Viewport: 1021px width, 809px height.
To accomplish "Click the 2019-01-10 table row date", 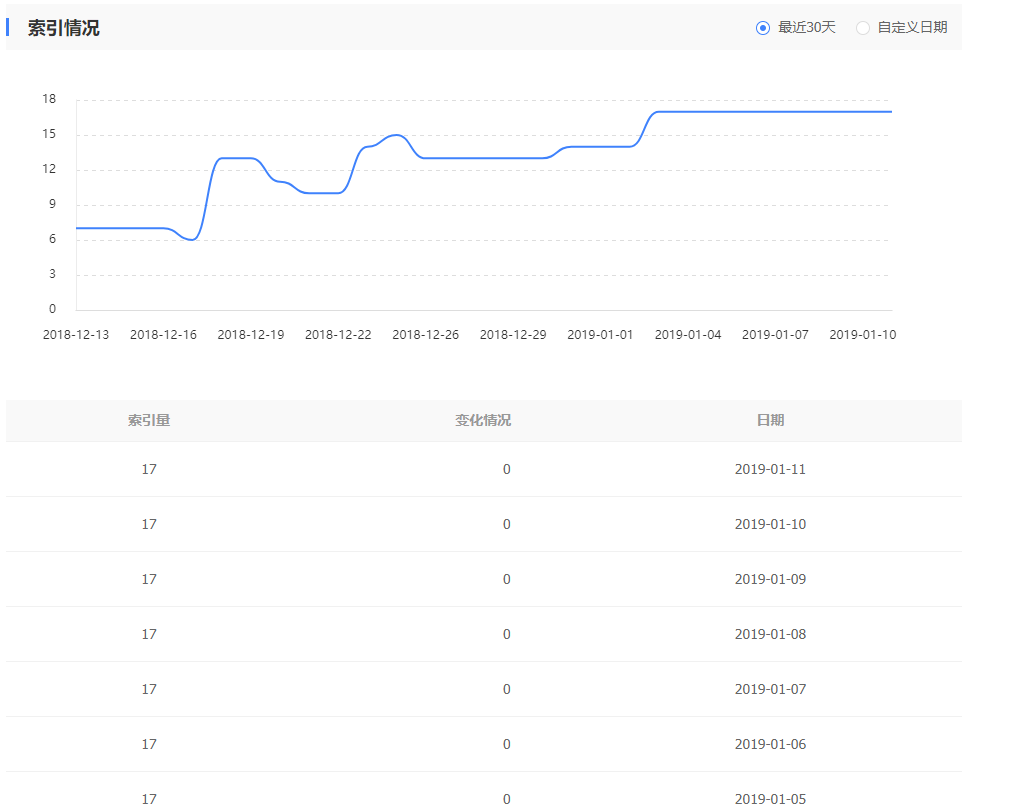I will [770, 524].
